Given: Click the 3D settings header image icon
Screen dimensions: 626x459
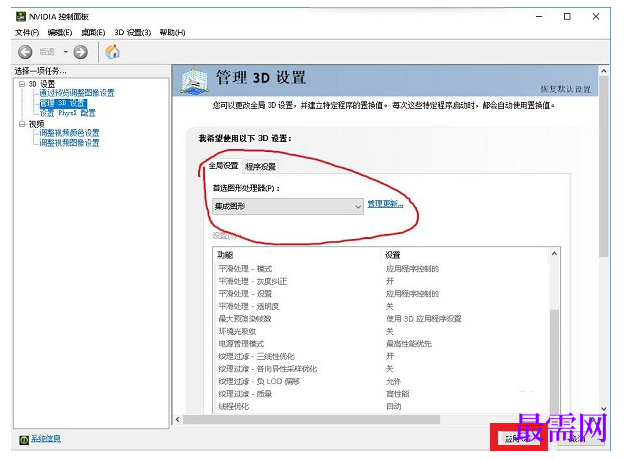Looking at the screenshot, I should 194,81.
